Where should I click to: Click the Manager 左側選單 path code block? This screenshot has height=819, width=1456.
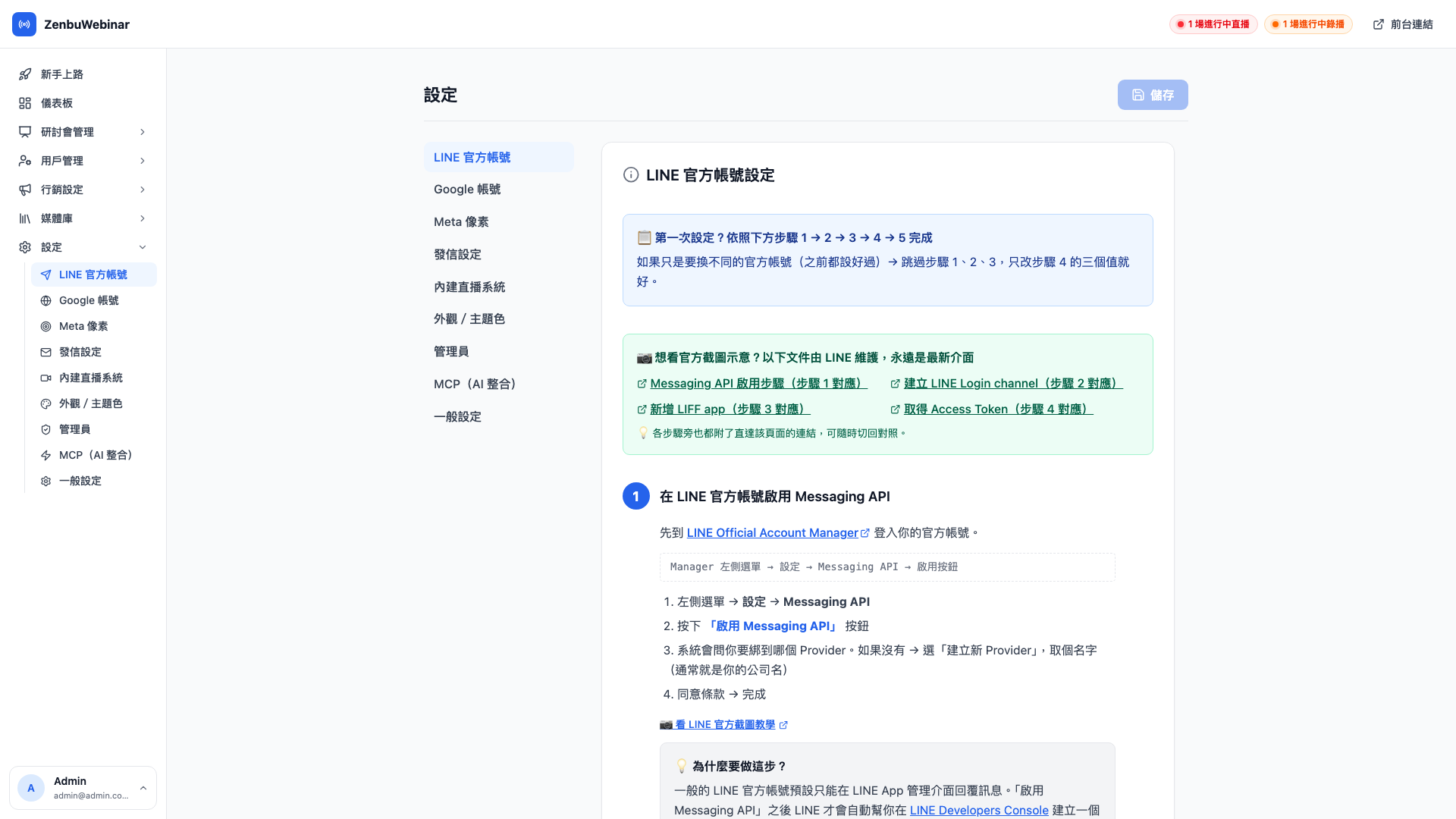887,567
